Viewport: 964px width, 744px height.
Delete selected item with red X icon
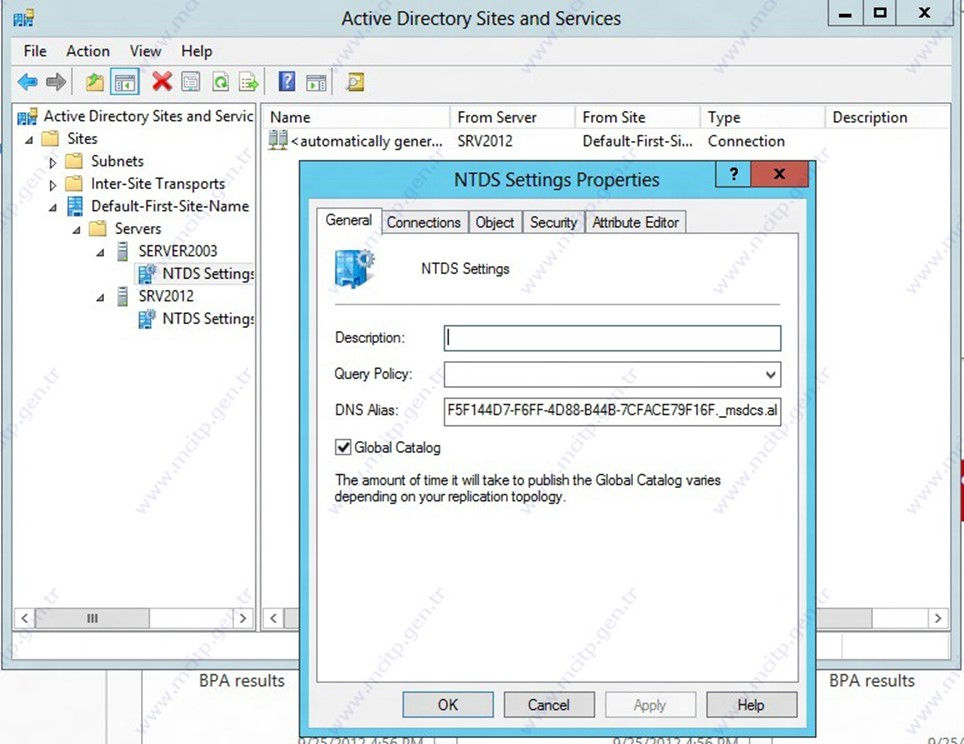pyautogui.click(x=162, y=81)
